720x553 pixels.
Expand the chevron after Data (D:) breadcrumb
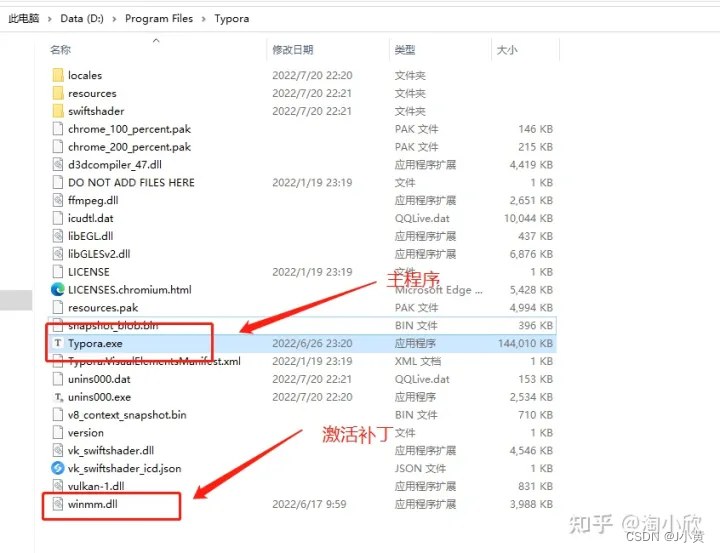click(x=114, y=19)
